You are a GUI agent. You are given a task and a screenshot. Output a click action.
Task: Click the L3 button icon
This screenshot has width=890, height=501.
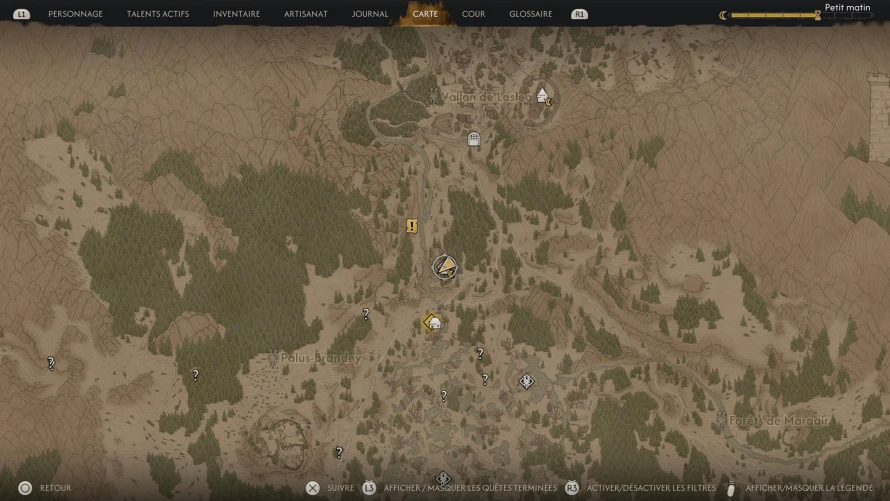point(370,488)
